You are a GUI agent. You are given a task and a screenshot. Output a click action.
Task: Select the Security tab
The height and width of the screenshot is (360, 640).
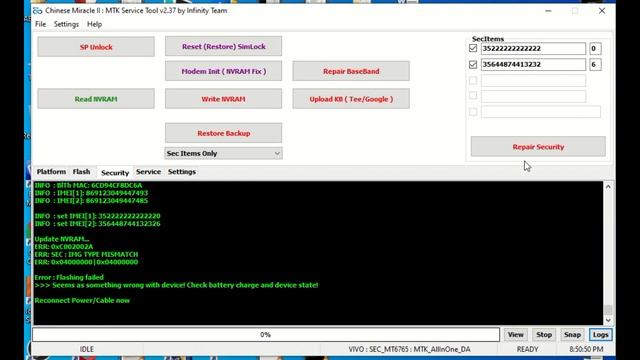pyautogui.click(x=115, y=173)
